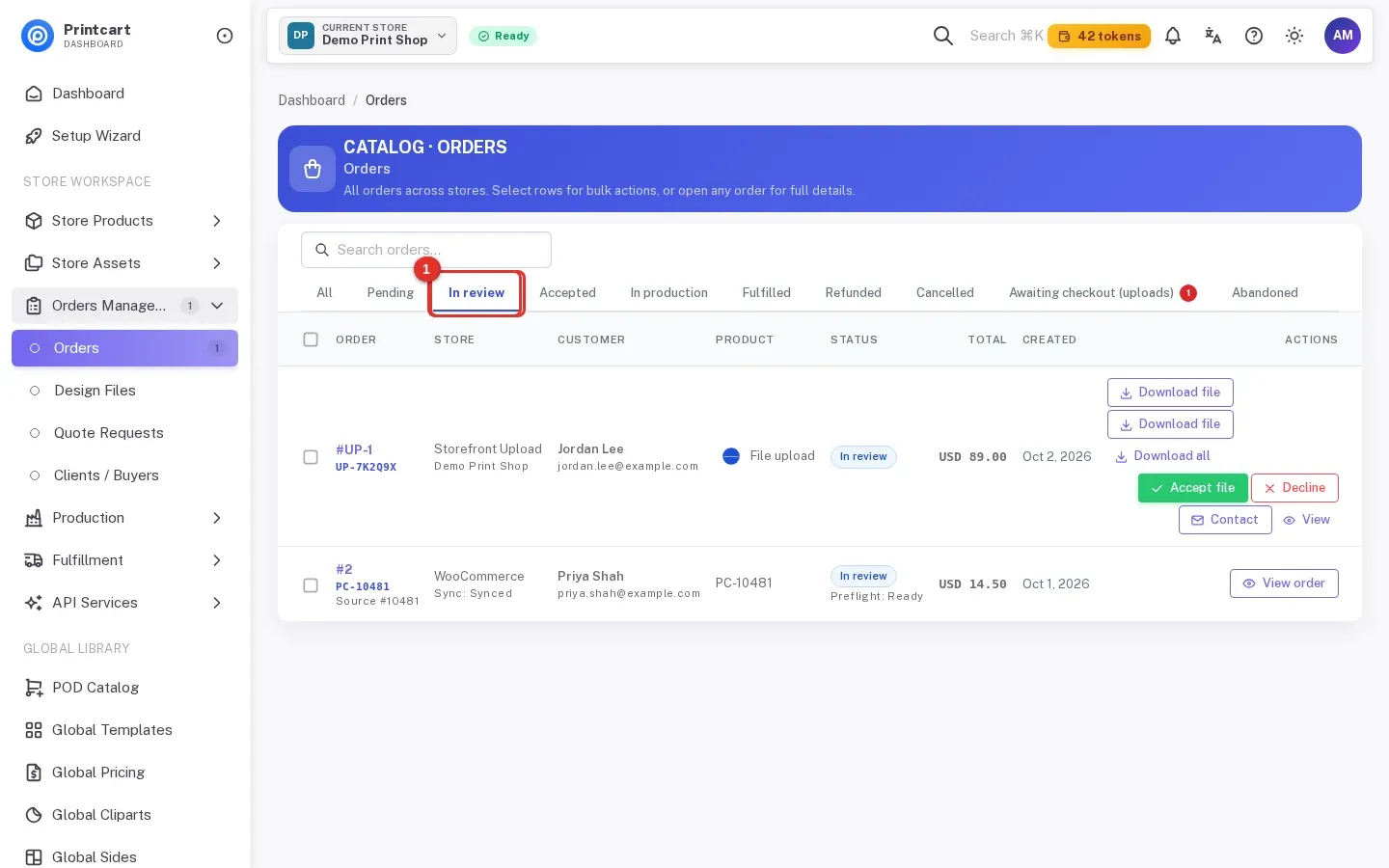Check the order #UP-1 row checkbox

(311, 457)
